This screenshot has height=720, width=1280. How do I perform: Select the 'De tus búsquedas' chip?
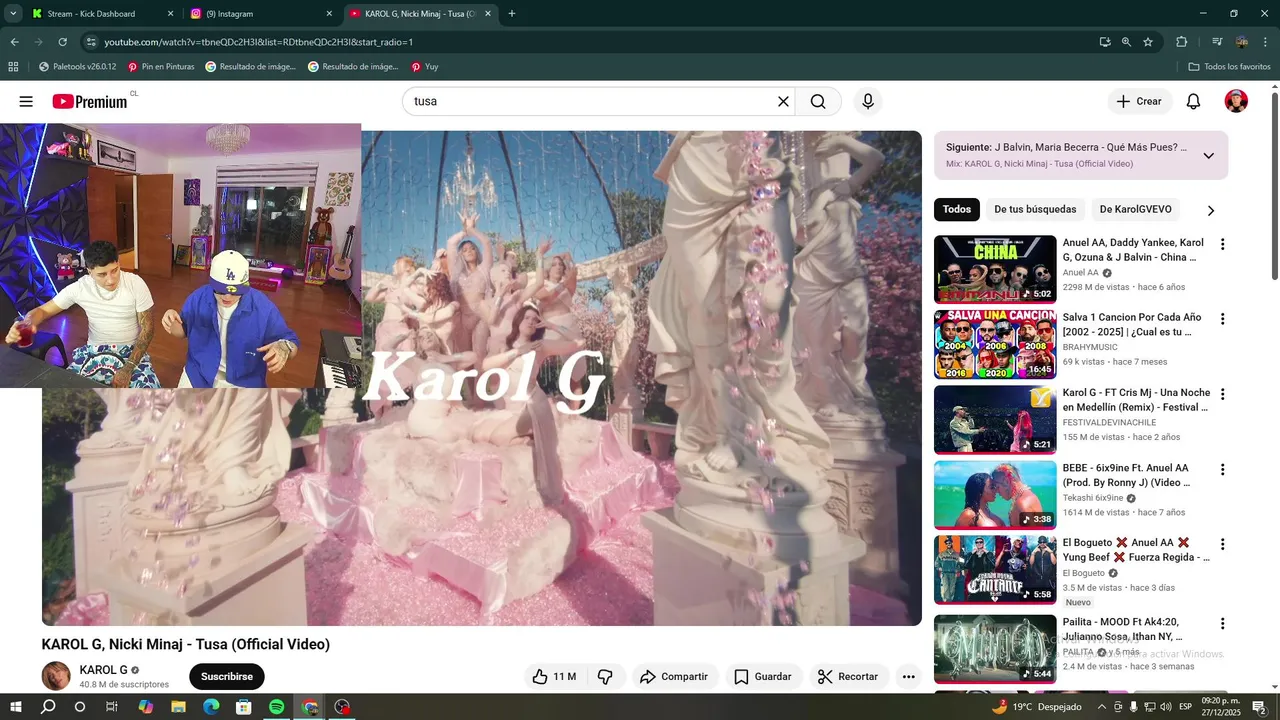coord(1035,210)
